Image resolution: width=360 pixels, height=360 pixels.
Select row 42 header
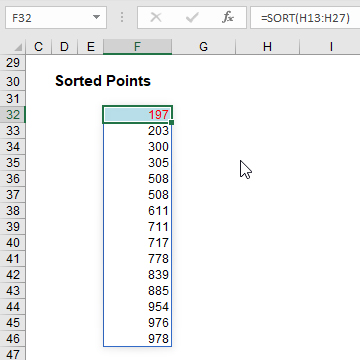(x=13, y=275)
